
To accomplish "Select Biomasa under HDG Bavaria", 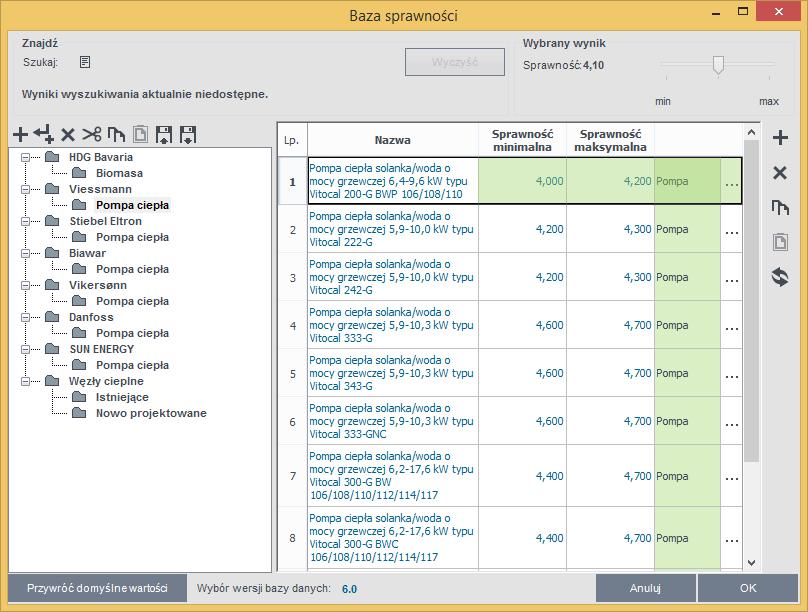I will tap(119, 173).
